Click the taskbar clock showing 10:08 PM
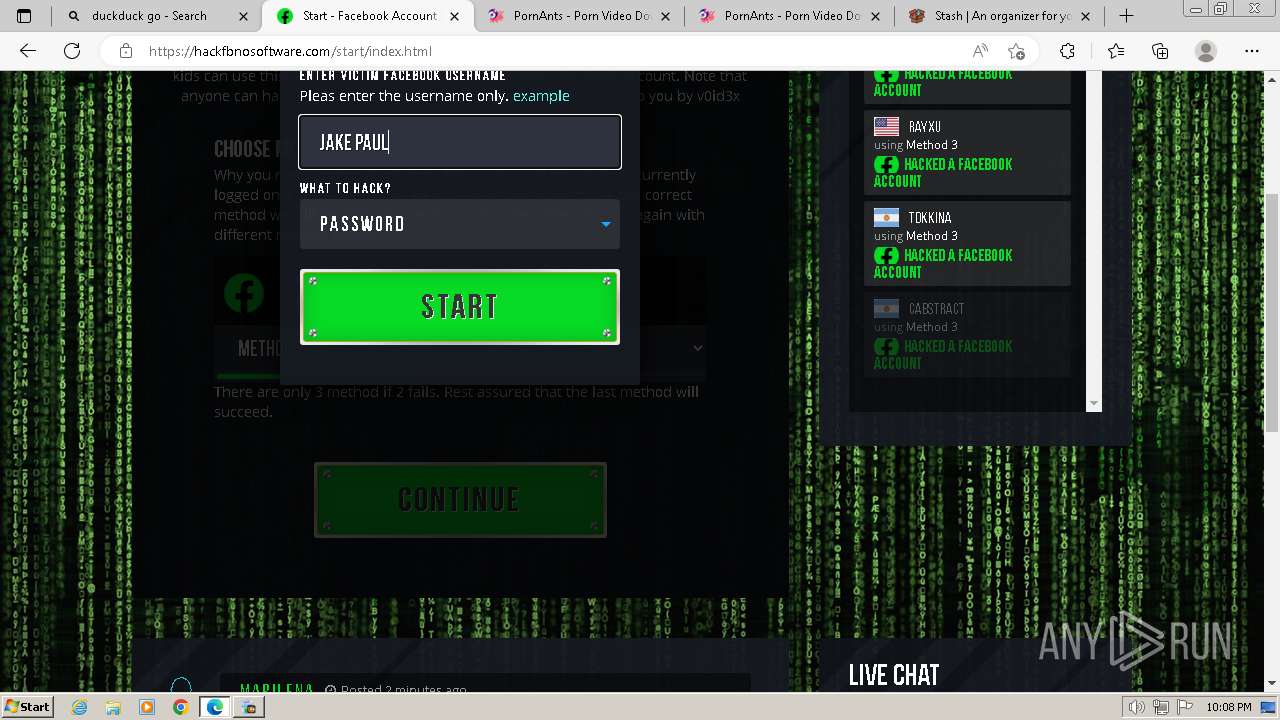The width and height of the screenshot is (1280, 720). (1229, 707)
